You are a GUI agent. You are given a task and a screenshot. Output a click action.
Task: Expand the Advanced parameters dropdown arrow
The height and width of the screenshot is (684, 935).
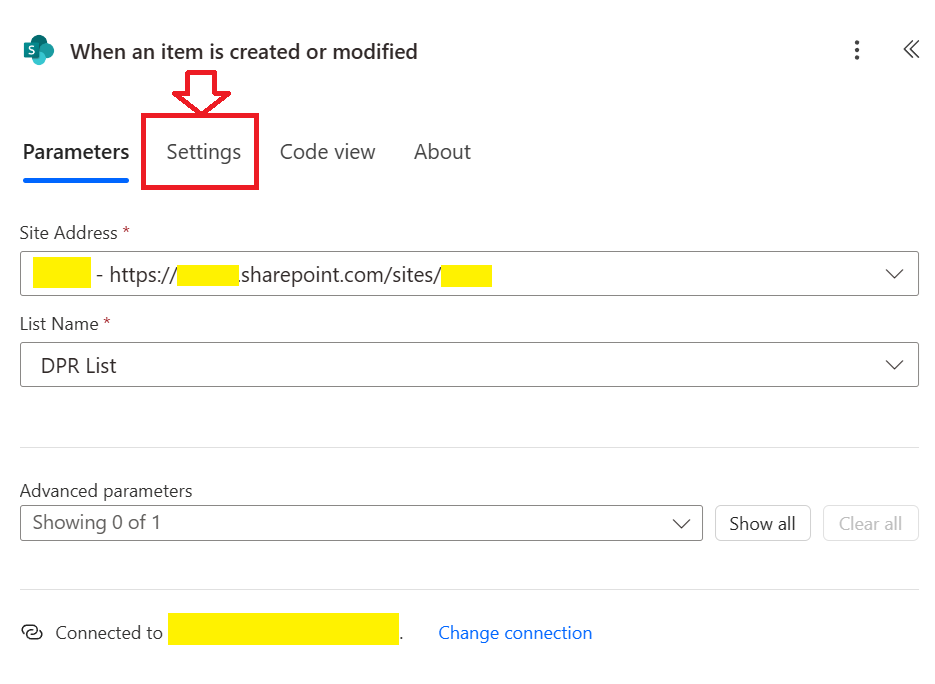682,523
